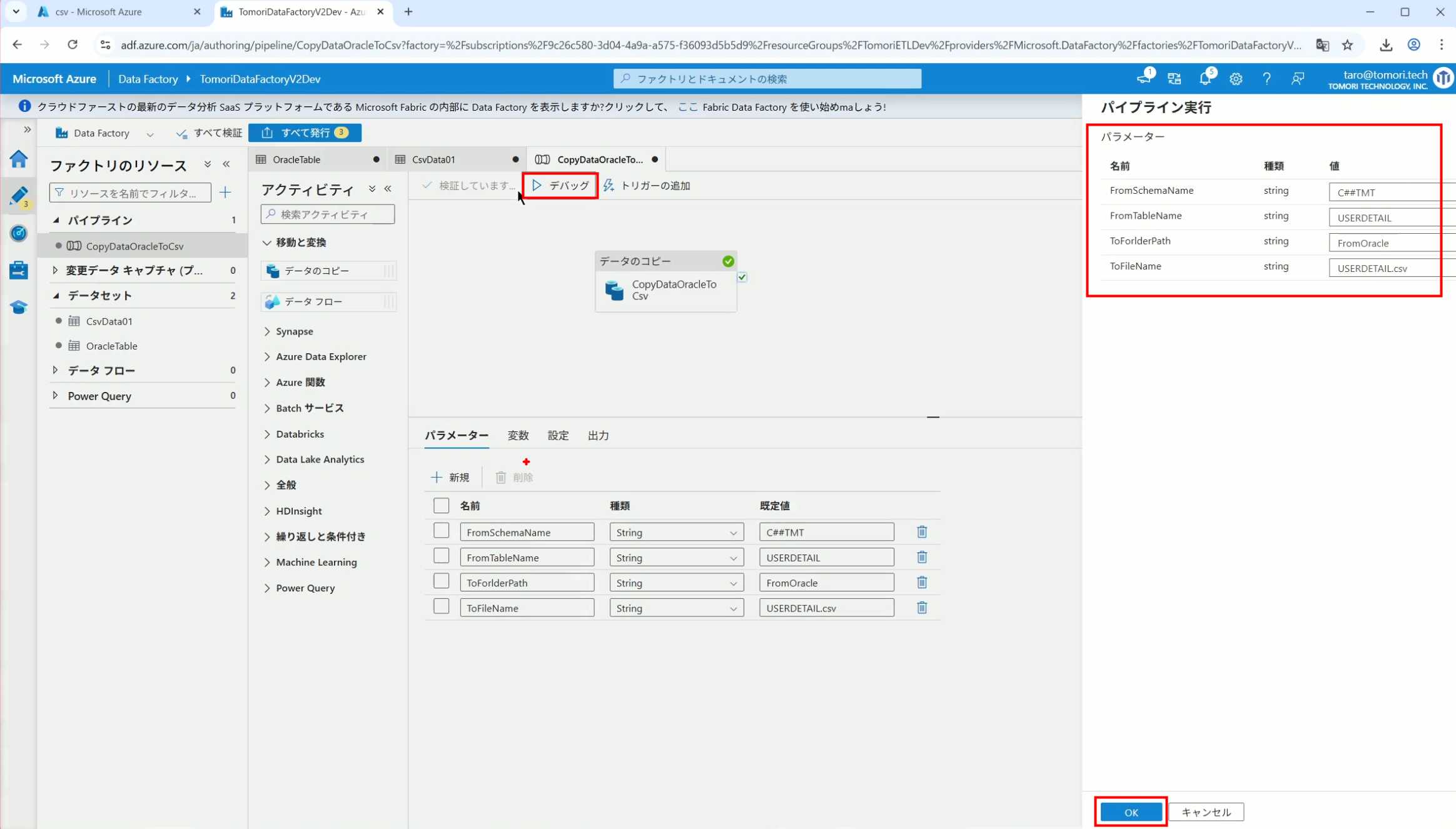1456x829 pixels.
Task: Expand the Power Query resource node
Action: click(x=56, y=396)
